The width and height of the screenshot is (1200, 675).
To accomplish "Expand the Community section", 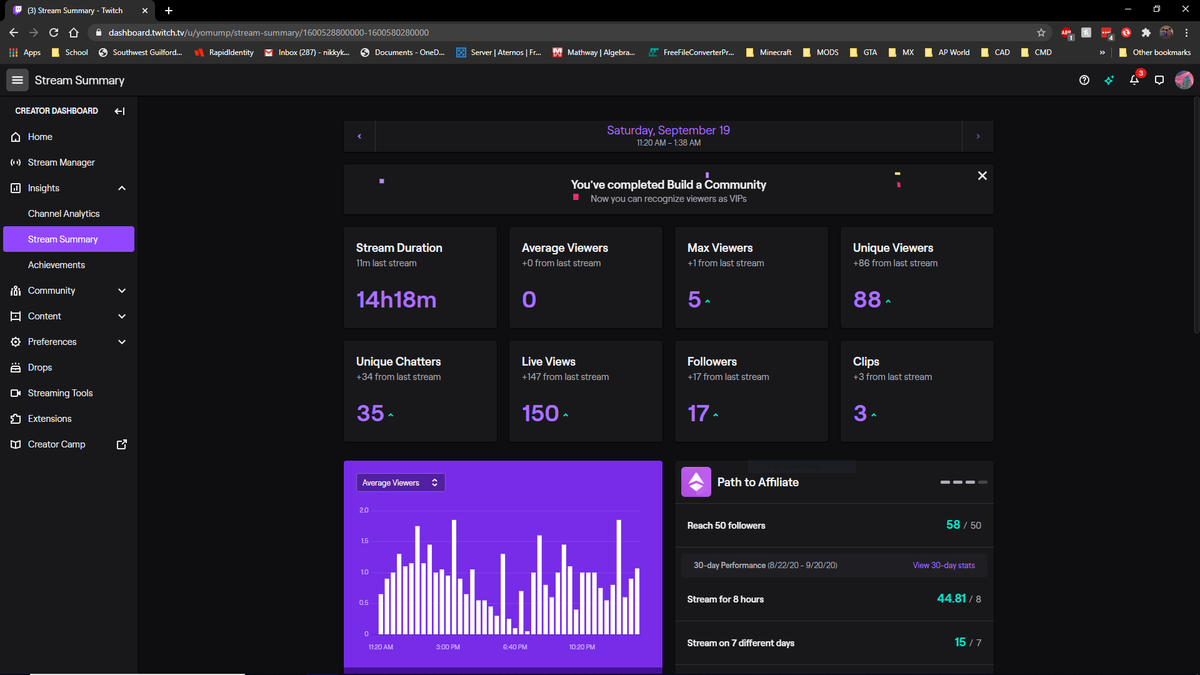I will point(122,291).
